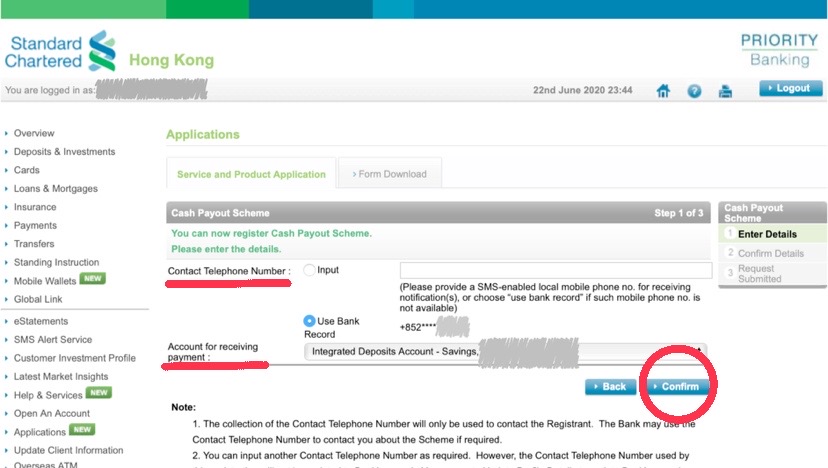Click the contact telephone number field

pyautogui.click(x=556, y=270)
